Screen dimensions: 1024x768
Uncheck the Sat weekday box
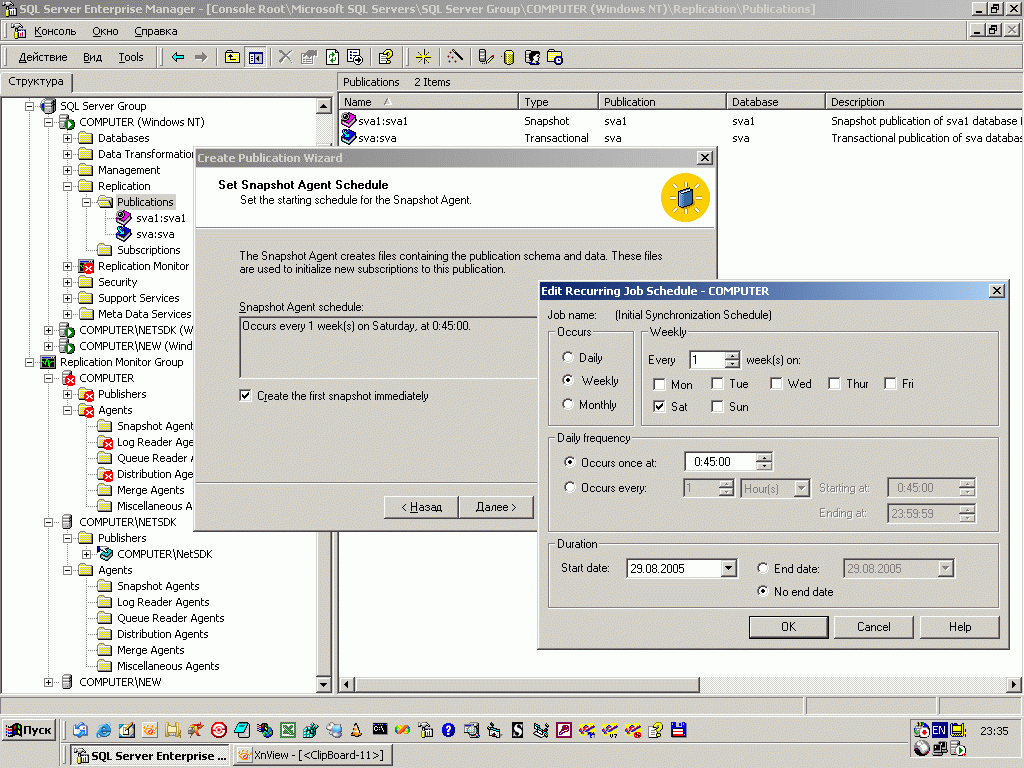pos(660,406)
